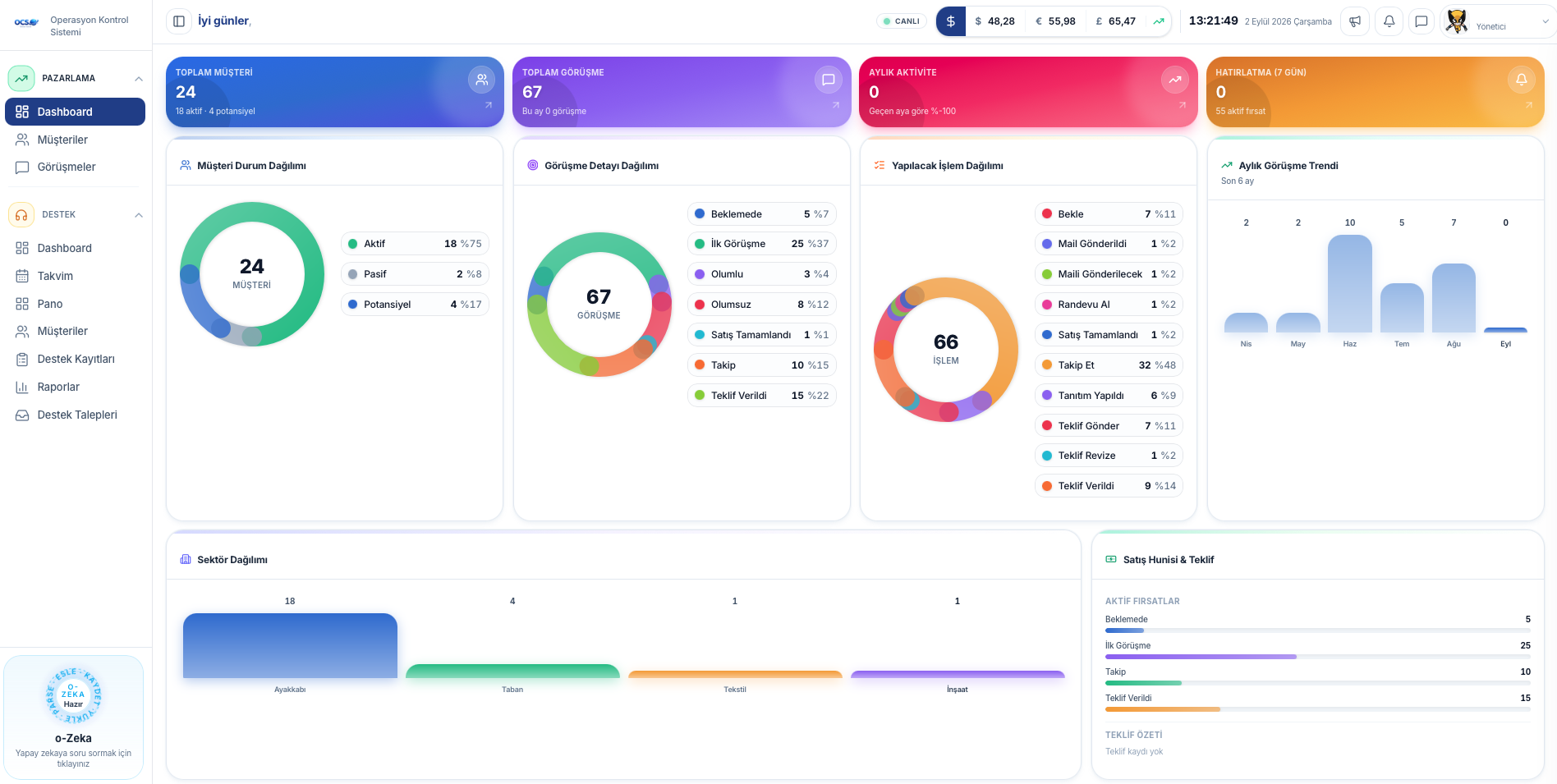Click the Teklif Gönder legend item

(1109, 426)
